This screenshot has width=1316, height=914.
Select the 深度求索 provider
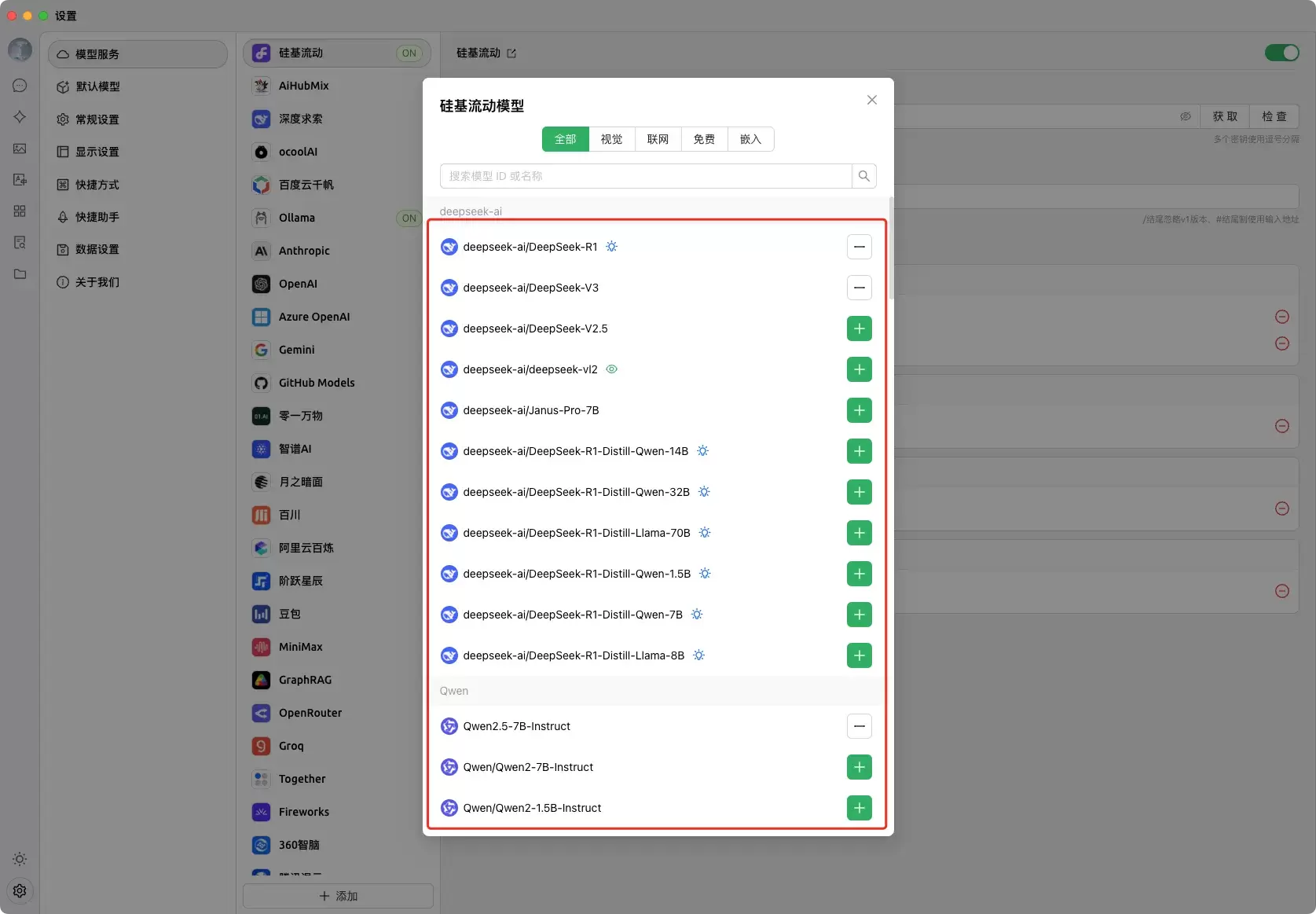(337, 119)
